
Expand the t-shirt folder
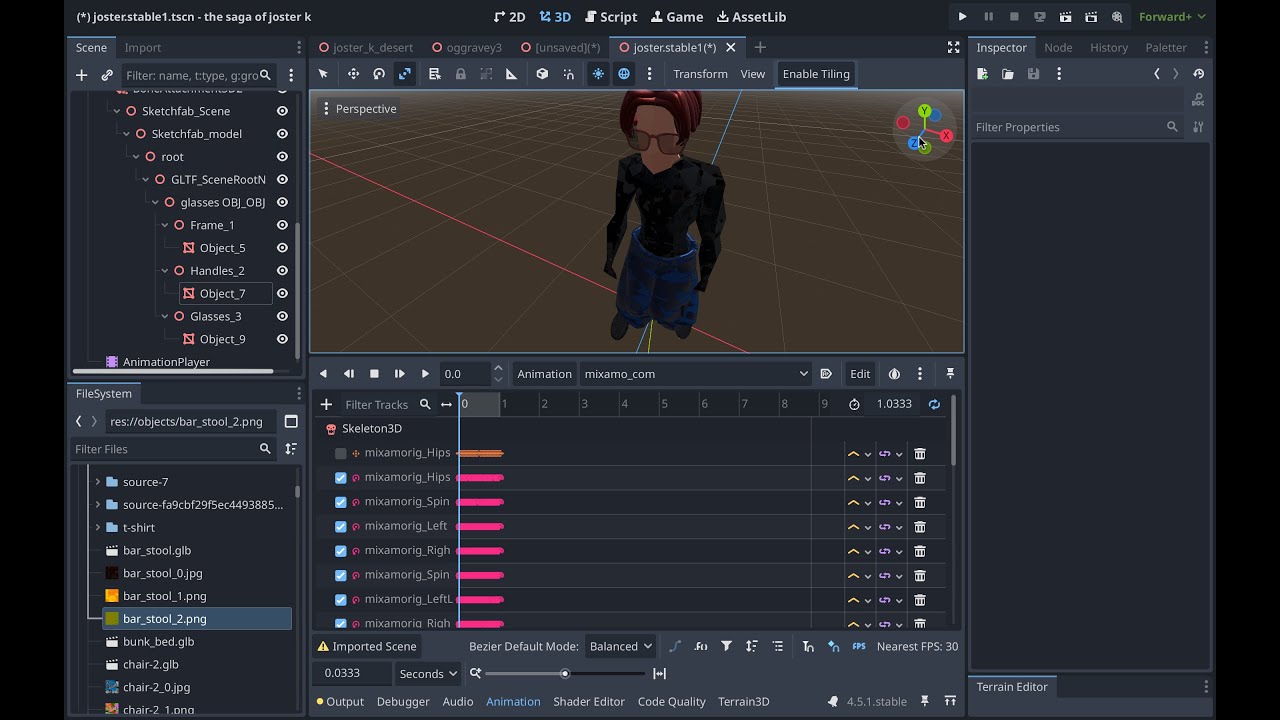coord(97,528)
